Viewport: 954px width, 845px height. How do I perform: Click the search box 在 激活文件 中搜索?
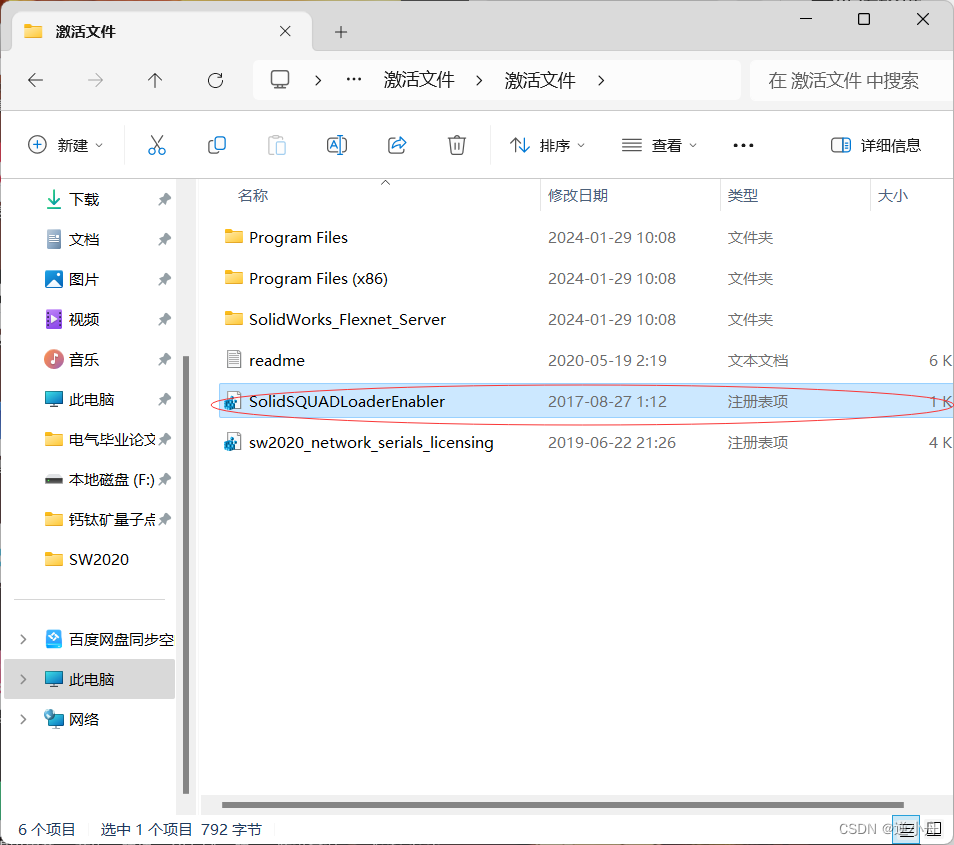click(851, 80)
